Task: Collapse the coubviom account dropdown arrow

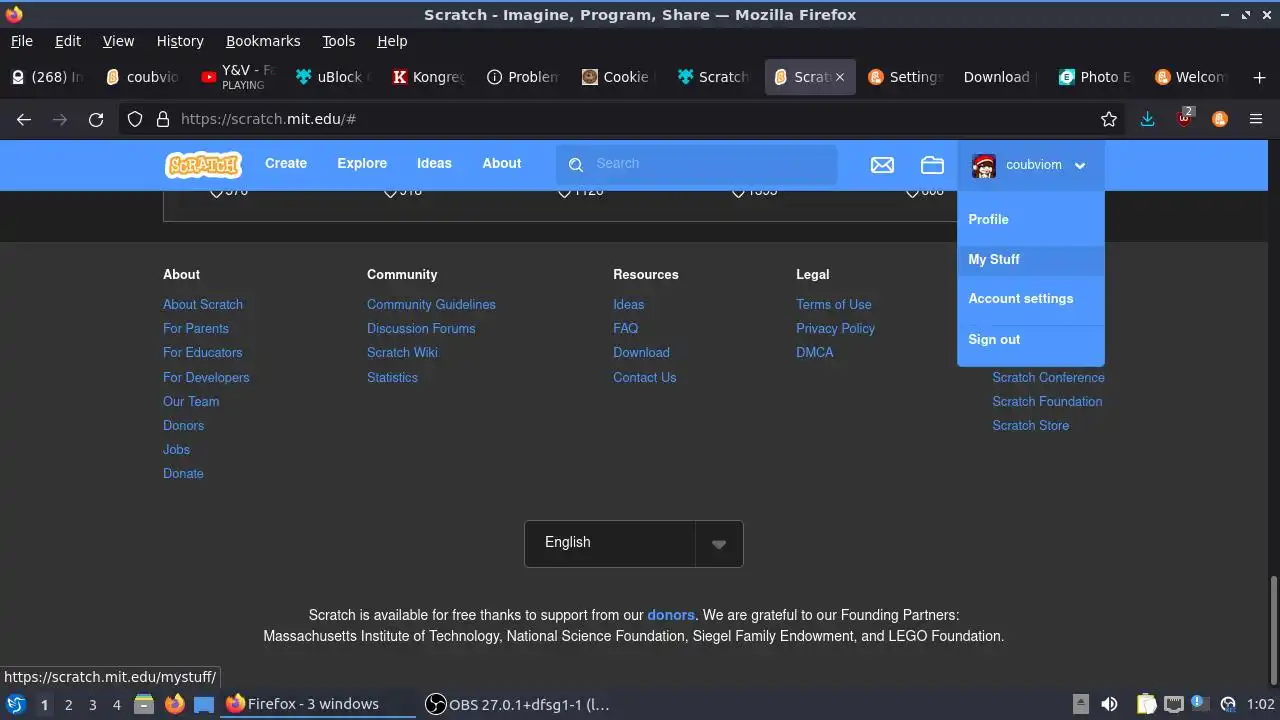Action: pyautogui.click(x=1080, y=166)
